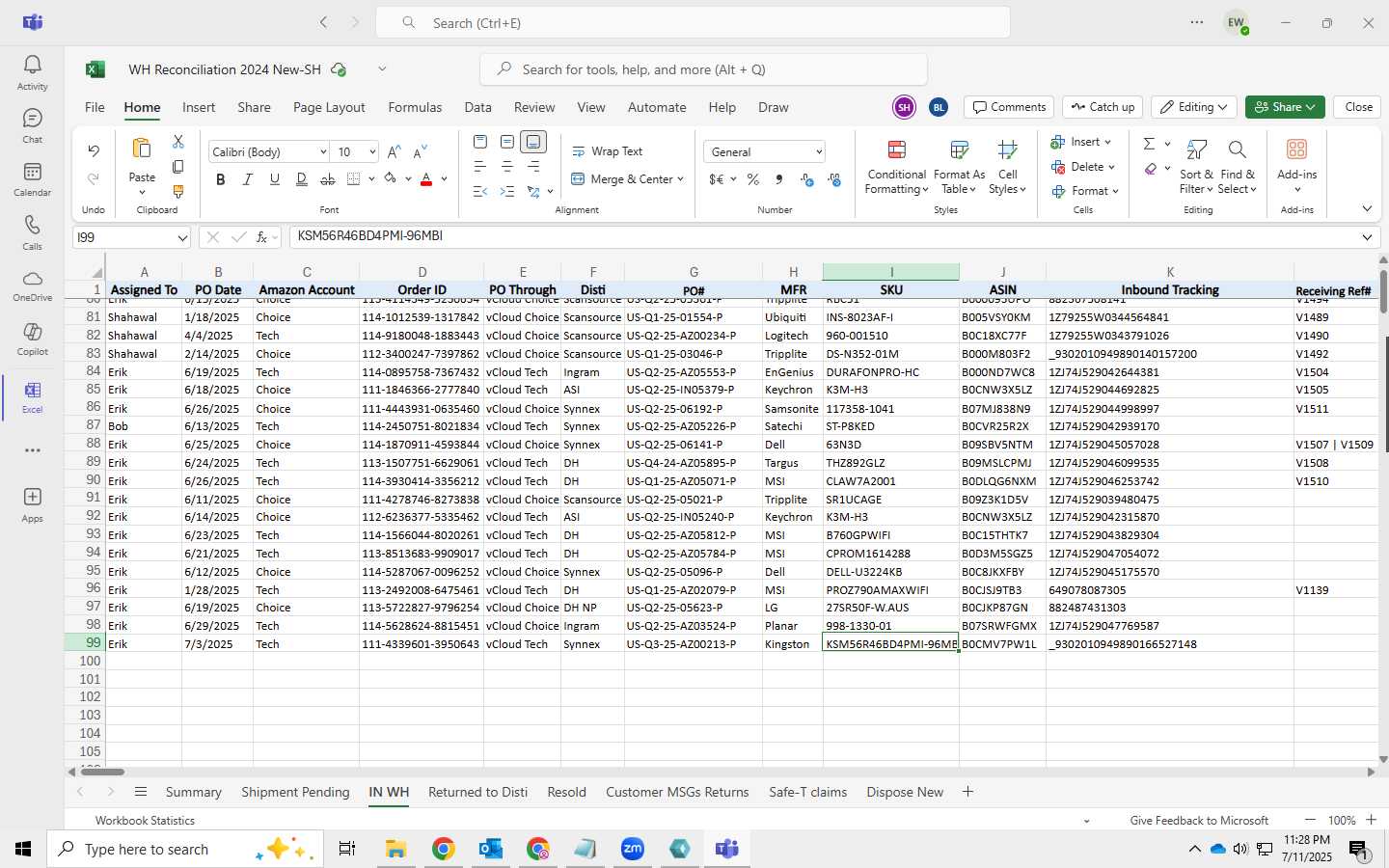Click the Increase Decimal icon
The width and height of the screenshot is (1389, 868).
807,179
